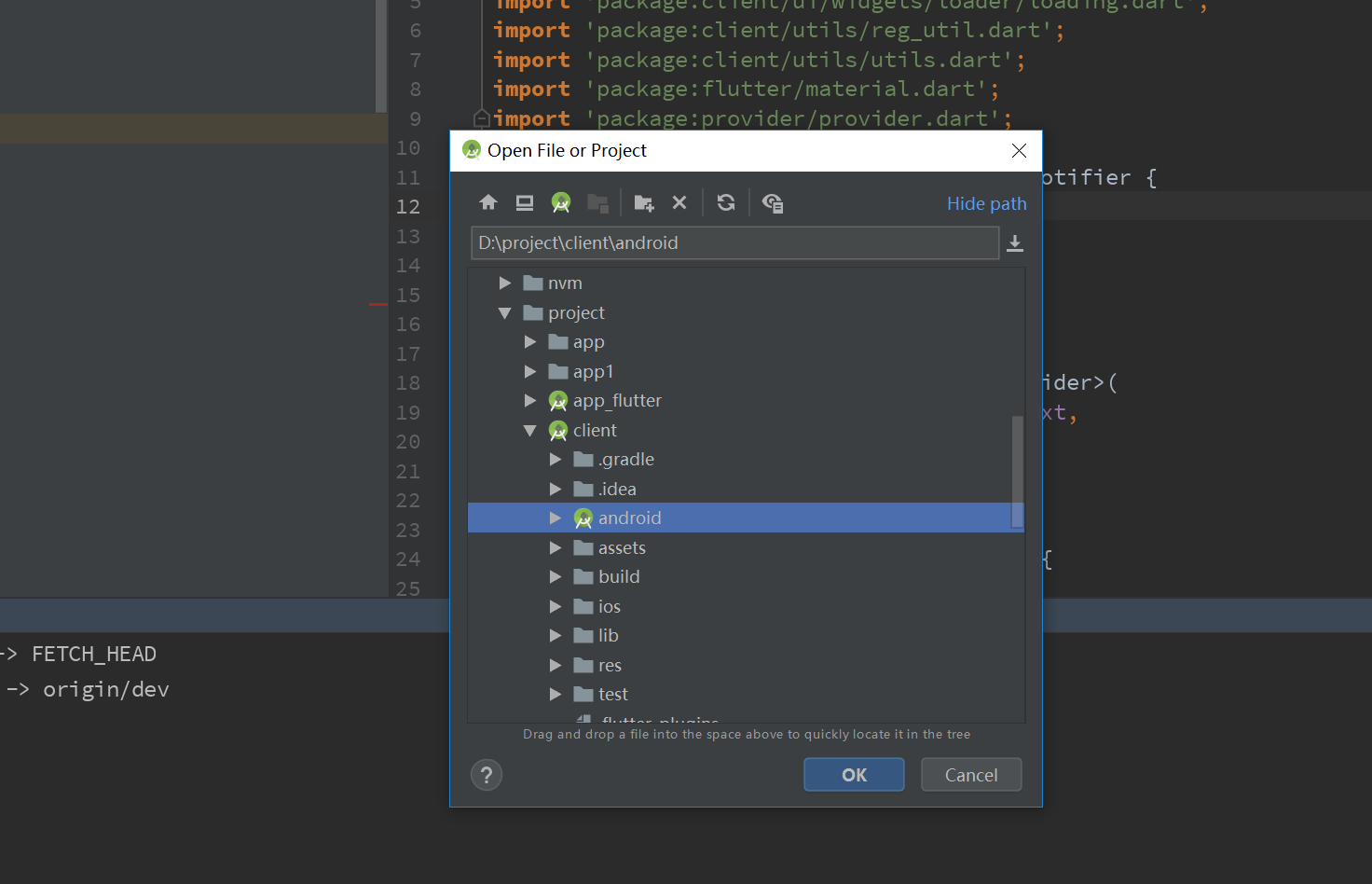Select the Desktop directory icon
Screen dimensions: 1372x884
pos(524,202)
